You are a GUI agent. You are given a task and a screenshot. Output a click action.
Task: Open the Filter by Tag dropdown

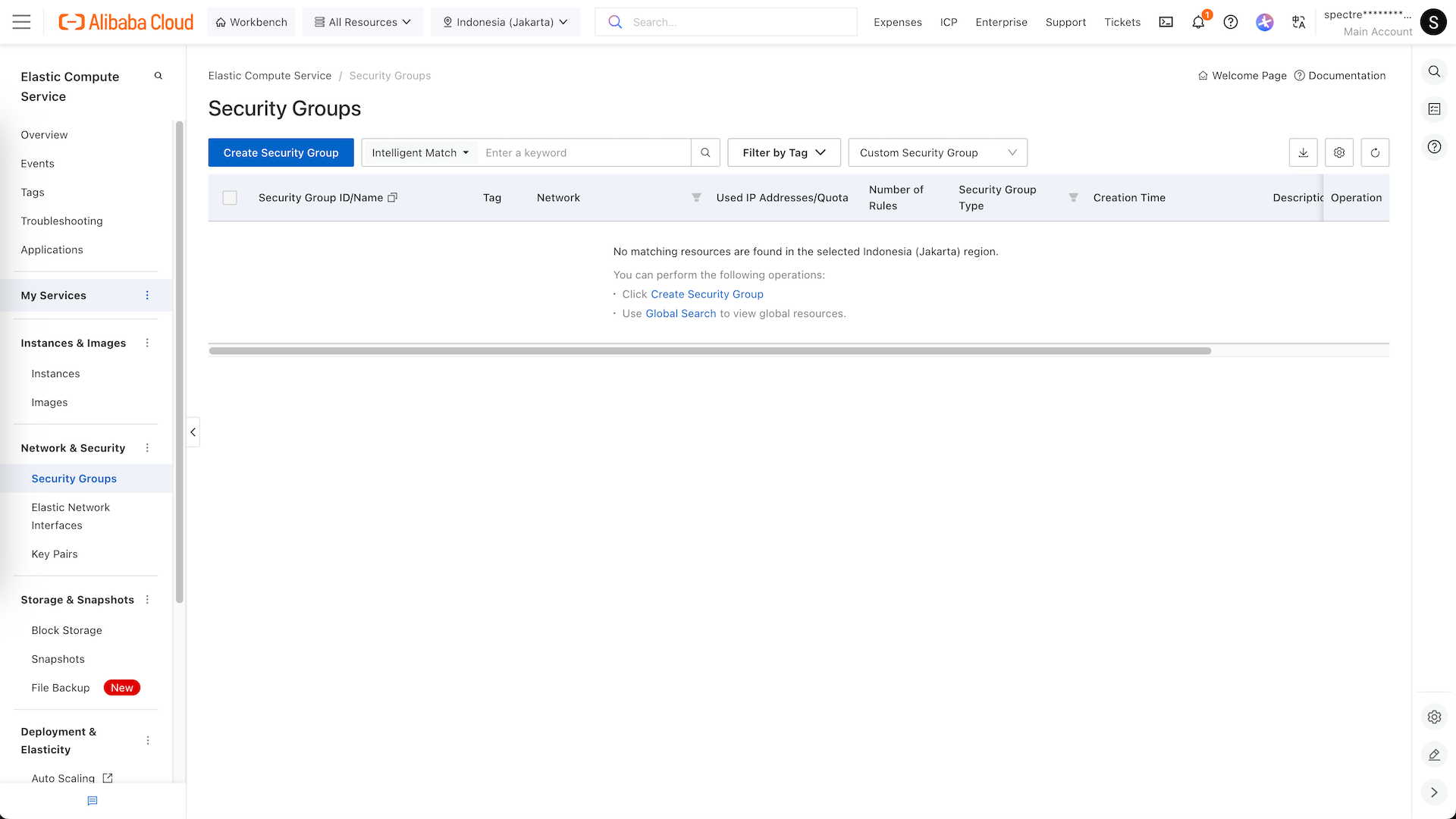(x=783, y=152)
